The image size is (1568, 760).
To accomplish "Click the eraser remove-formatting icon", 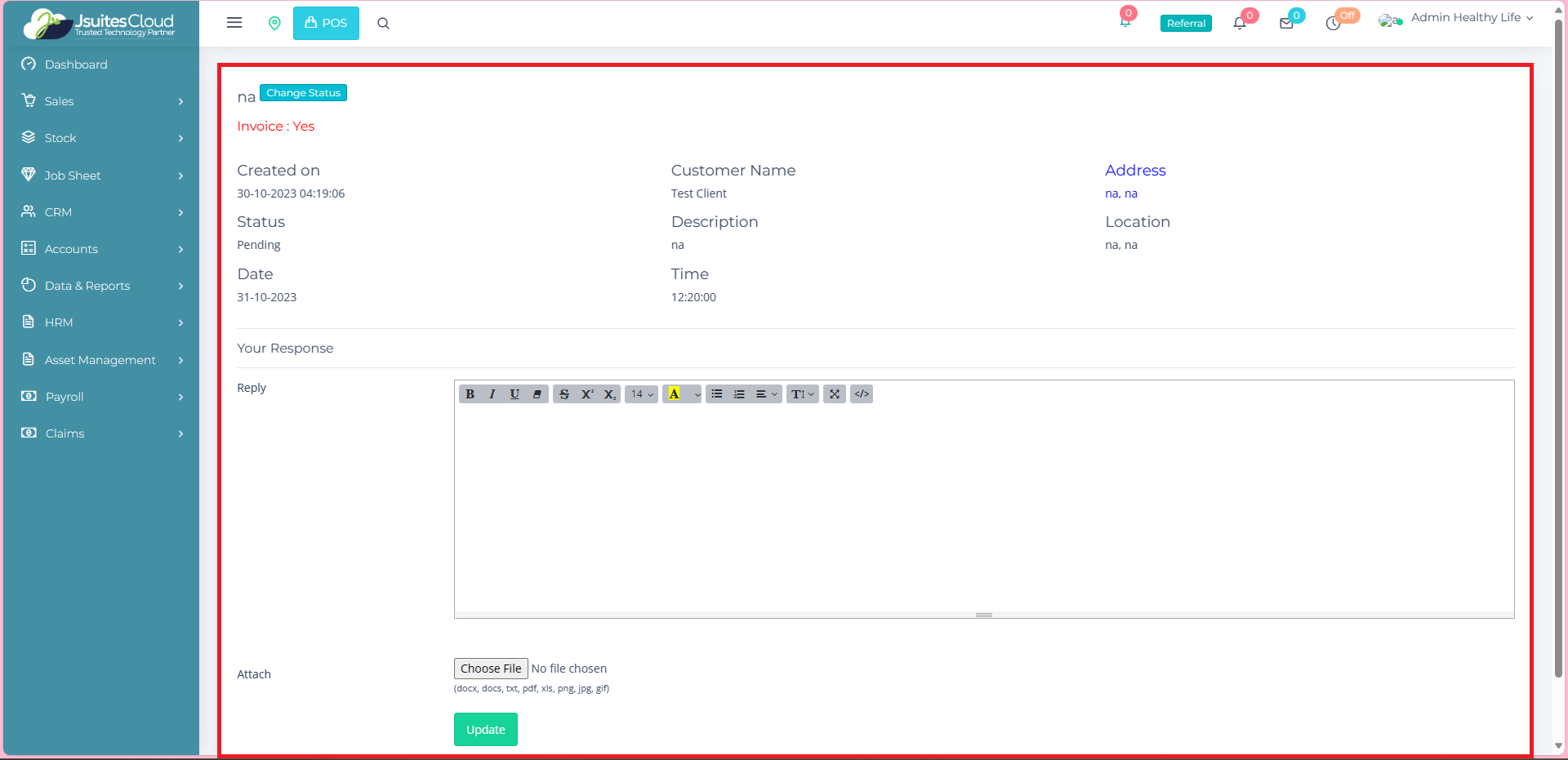I will (x=537, y=394).
